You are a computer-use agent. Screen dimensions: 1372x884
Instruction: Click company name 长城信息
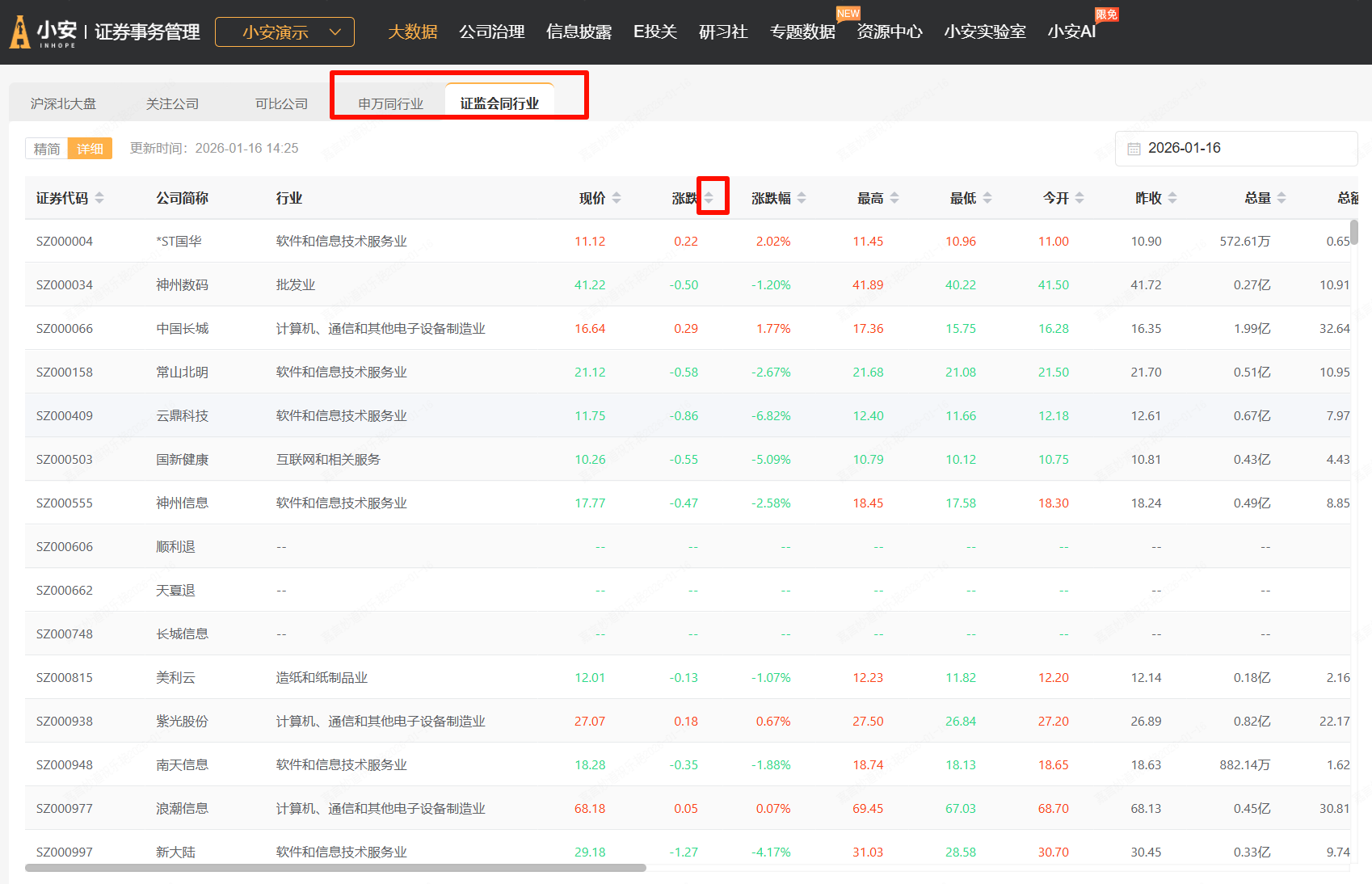182,634
